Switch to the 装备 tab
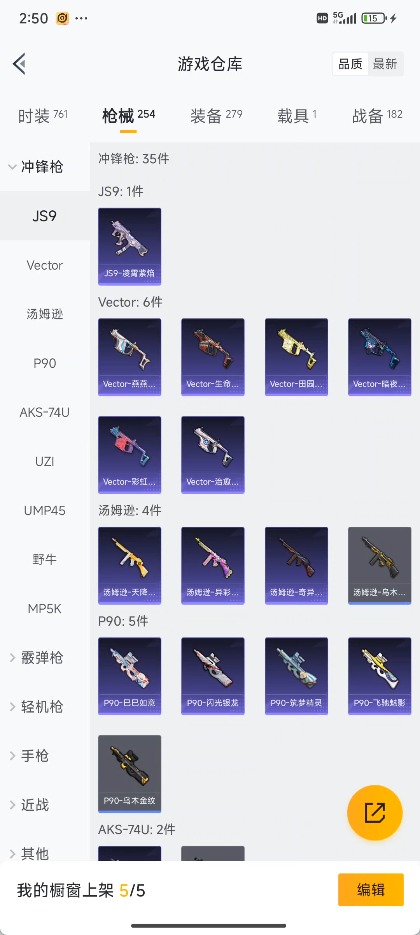The height and width of the screenshot is (935, 420). (x=216, y=116)
